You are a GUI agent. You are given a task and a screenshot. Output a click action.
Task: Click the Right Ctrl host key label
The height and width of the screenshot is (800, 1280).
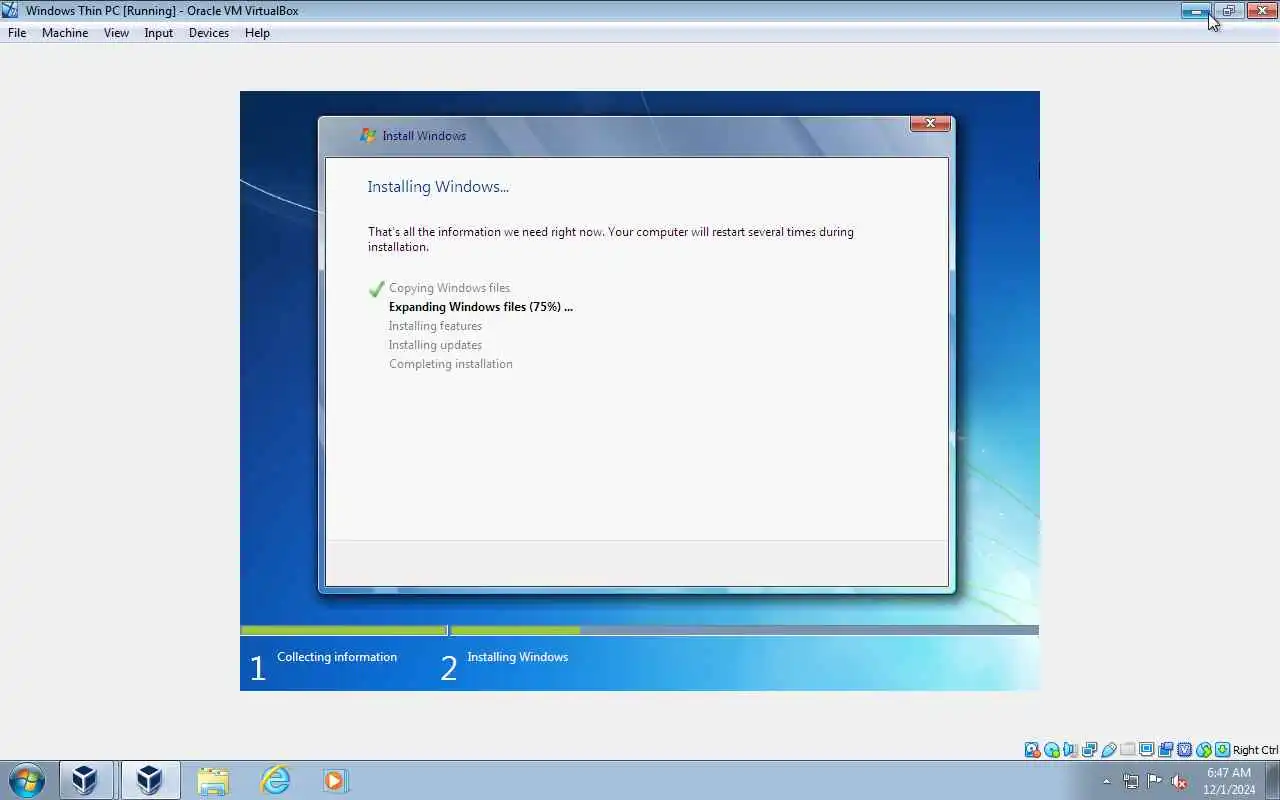pyautogui.click(x=1255, y=750)
